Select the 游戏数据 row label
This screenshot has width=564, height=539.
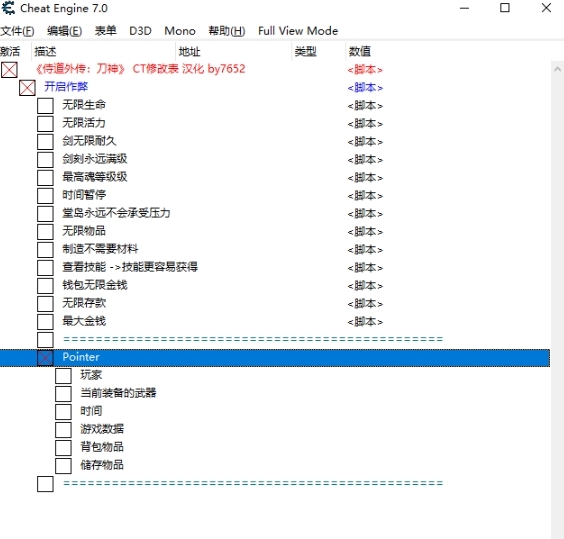pyautogui.click(x=102, y=429)
